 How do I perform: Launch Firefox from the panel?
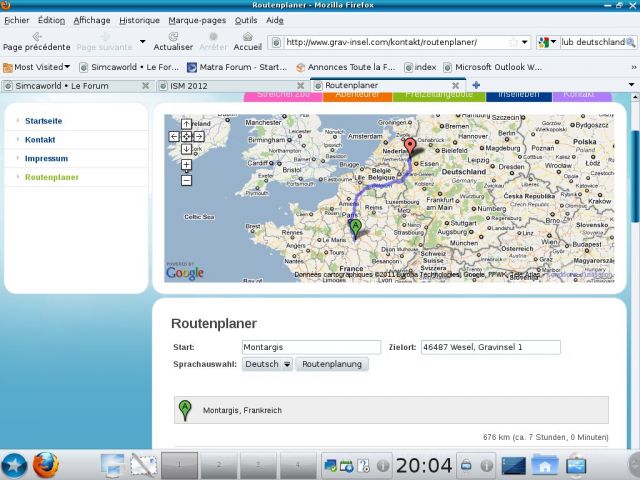click(x=45, y=465)
